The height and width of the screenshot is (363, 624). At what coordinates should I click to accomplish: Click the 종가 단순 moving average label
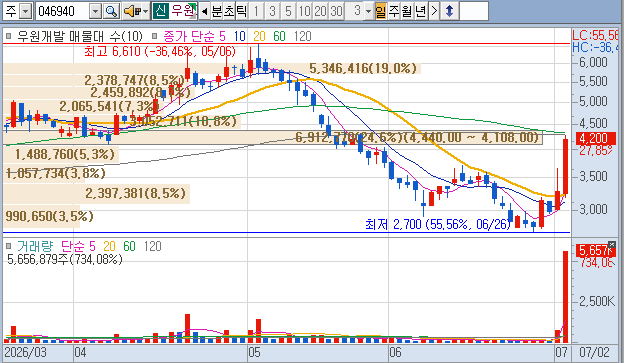pos(189,36)
